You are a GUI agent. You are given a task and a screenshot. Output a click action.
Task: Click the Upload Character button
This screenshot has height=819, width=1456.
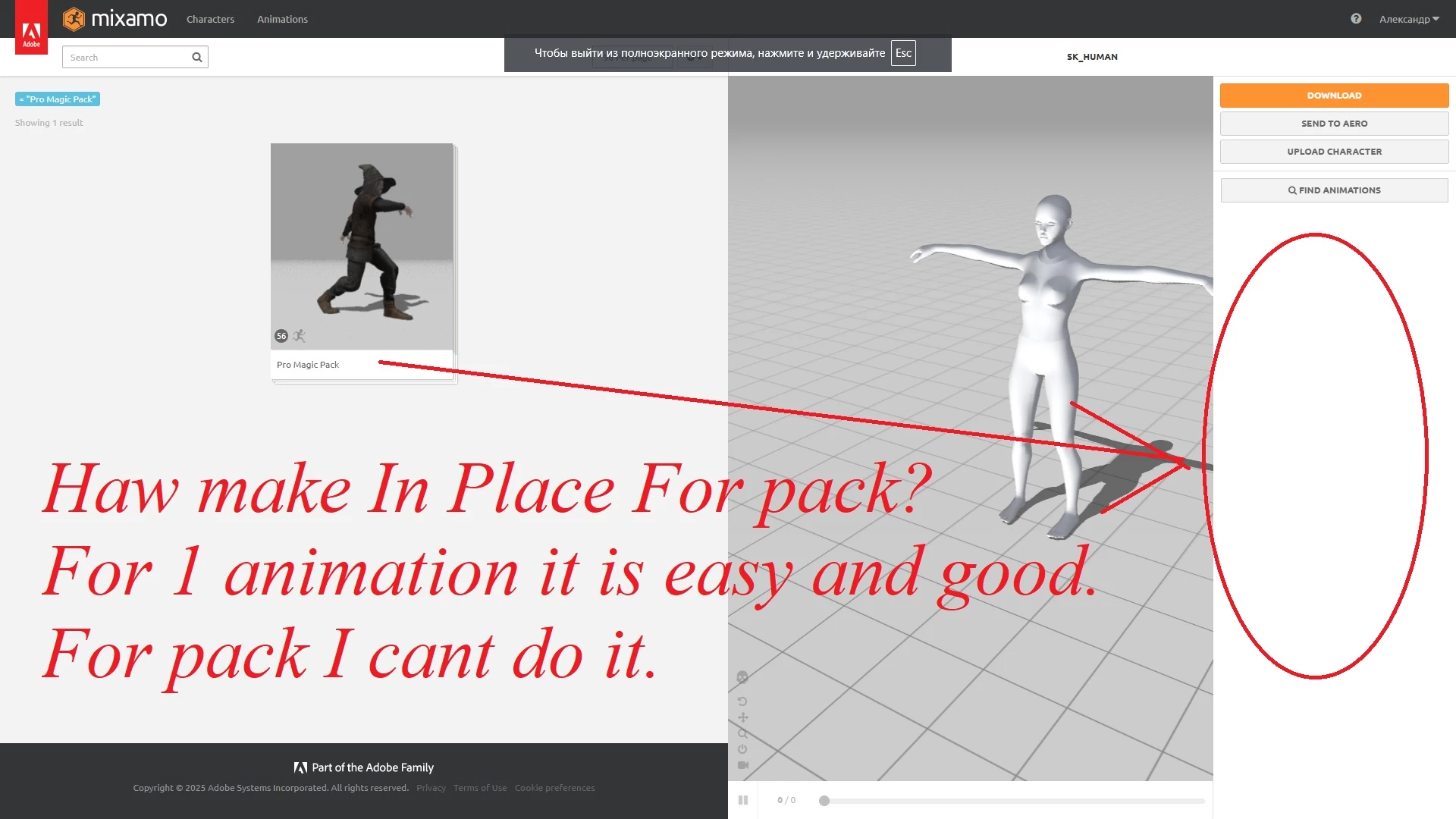point(1334,152)
